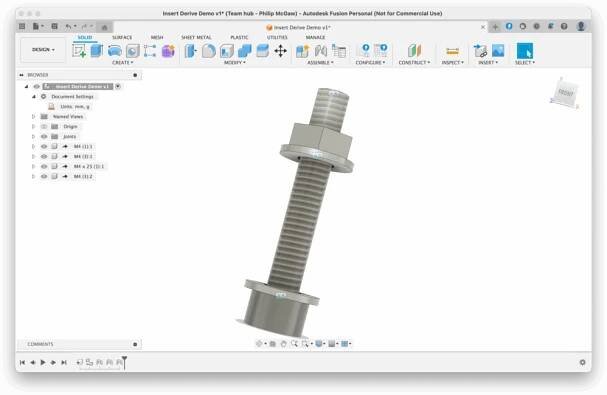Open the DESIGN workspace dropdown
The height and width of the screenshot is (395, 607).
[x=43, y=50]
